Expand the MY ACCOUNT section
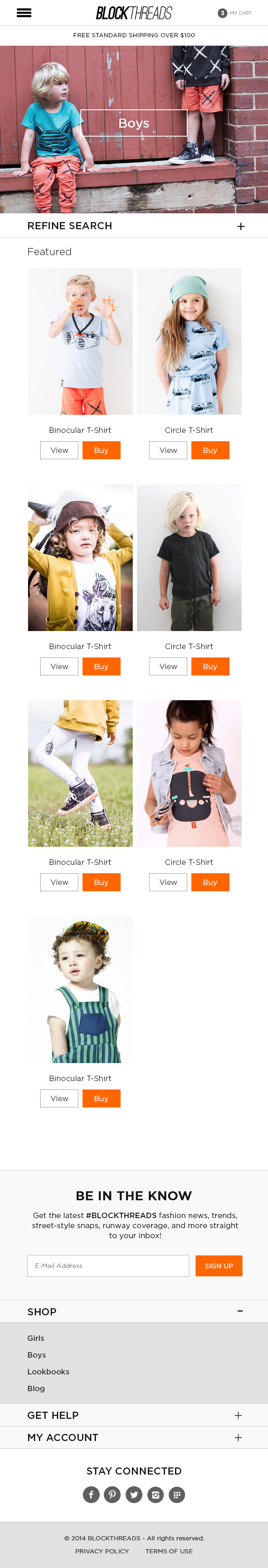The height and width of the screenshot is (1568, 268). pyautogui.click(x=134, y=1437)
